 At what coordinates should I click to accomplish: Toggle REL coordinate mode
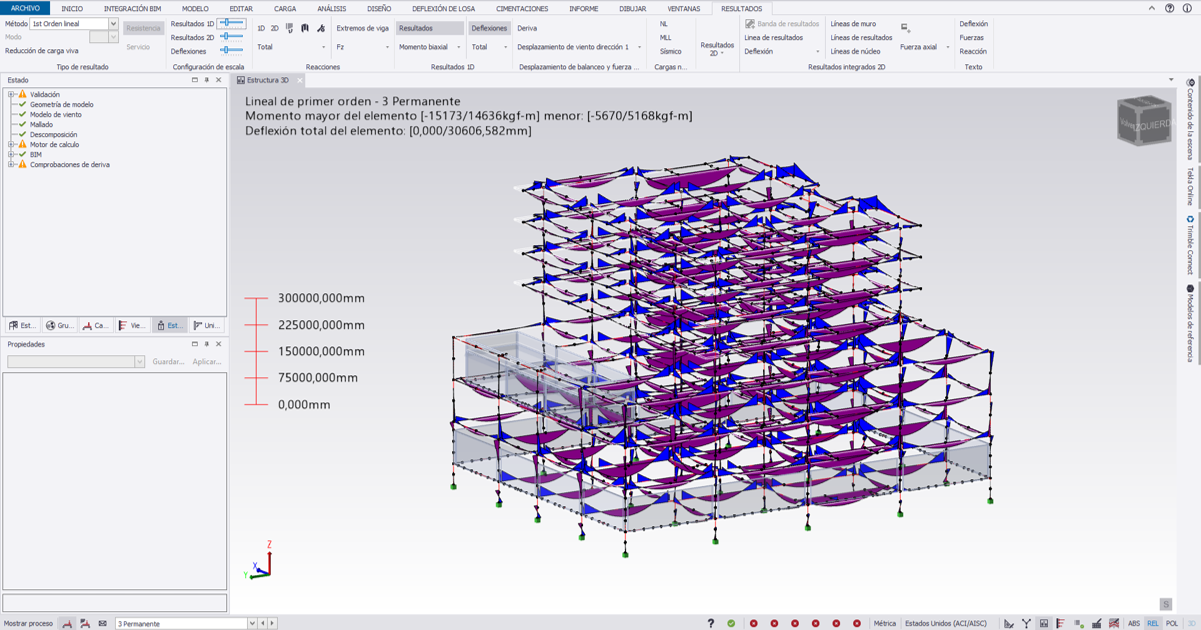coord(1153,623)
